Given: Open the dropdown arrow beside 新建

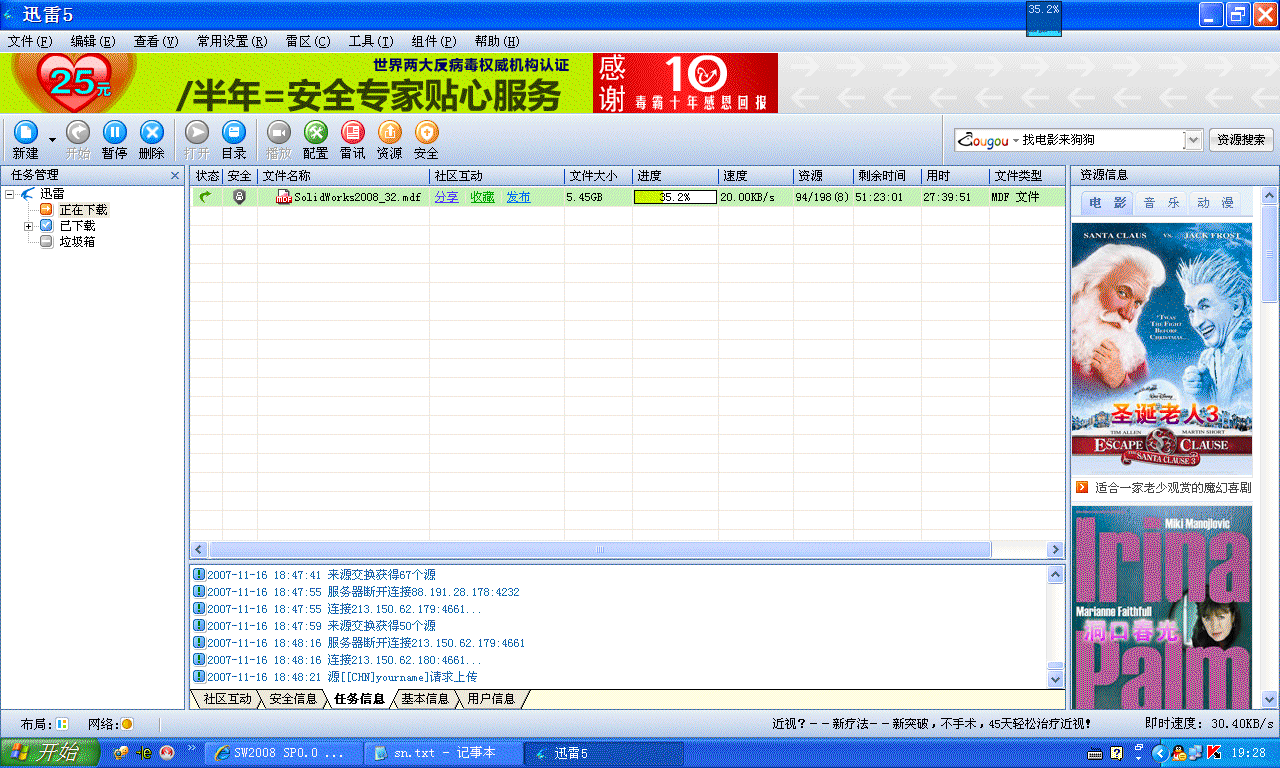Looking at the screenshot, I should (52, 141).
